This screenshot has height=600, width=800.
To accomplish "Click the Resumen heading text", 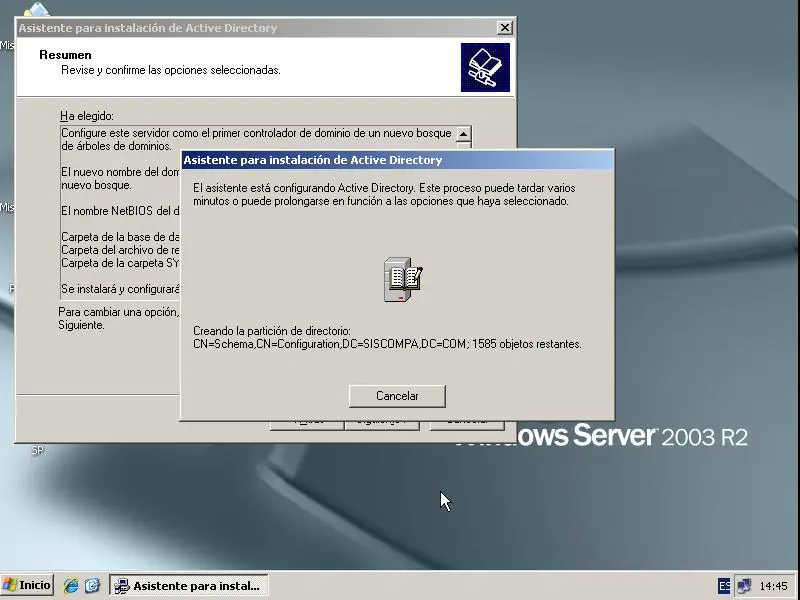I will (65, 55).
